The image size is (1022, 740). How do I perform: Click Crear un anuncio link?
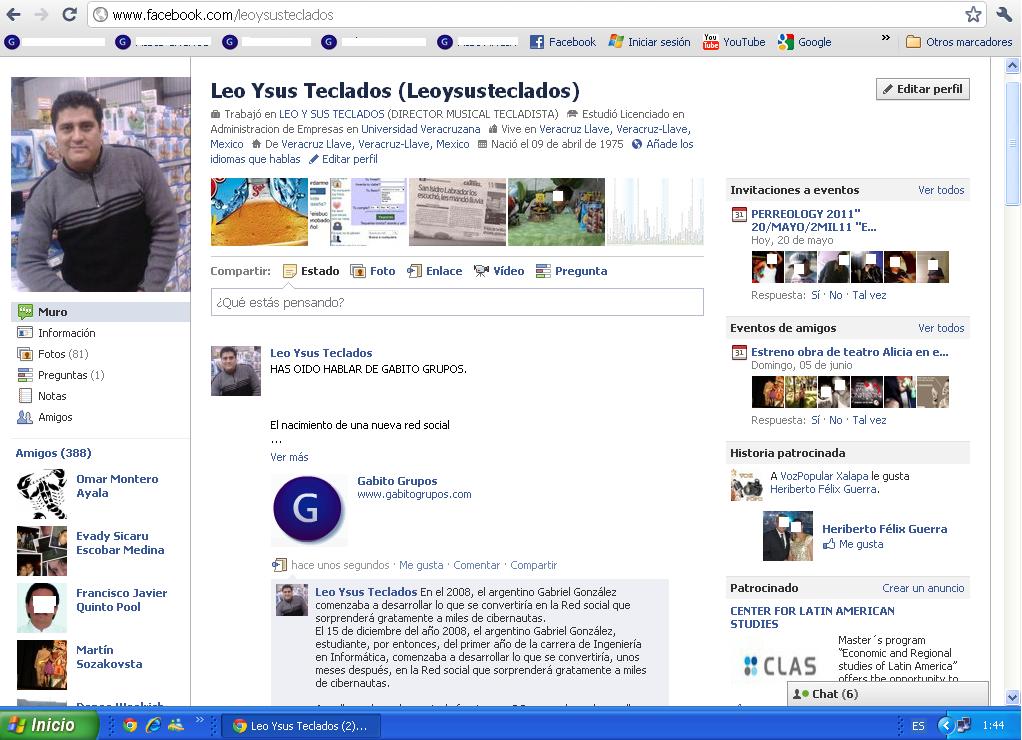923,588
